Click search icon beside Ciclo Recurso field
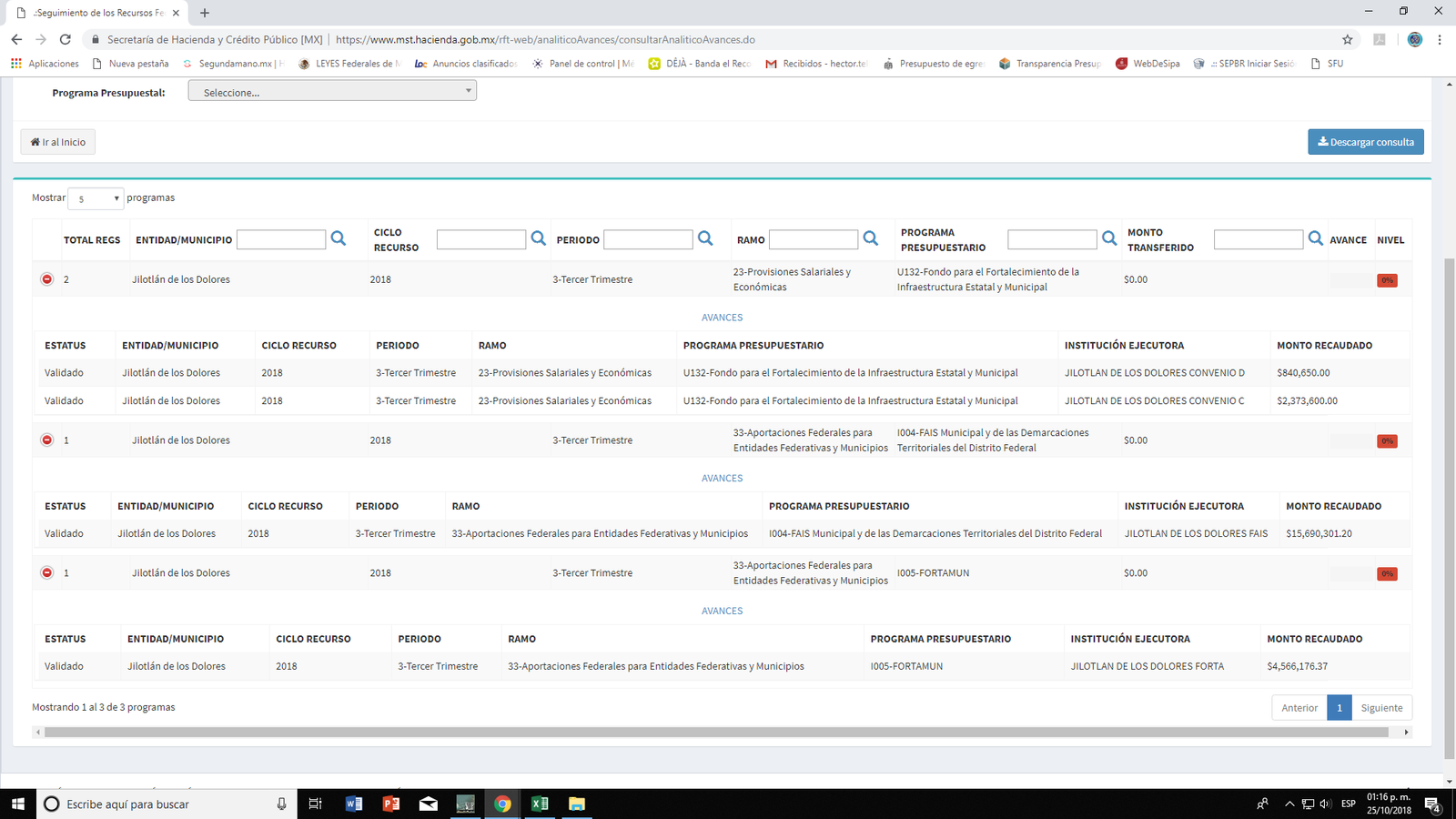1456x819 pixels. (539, 238)
